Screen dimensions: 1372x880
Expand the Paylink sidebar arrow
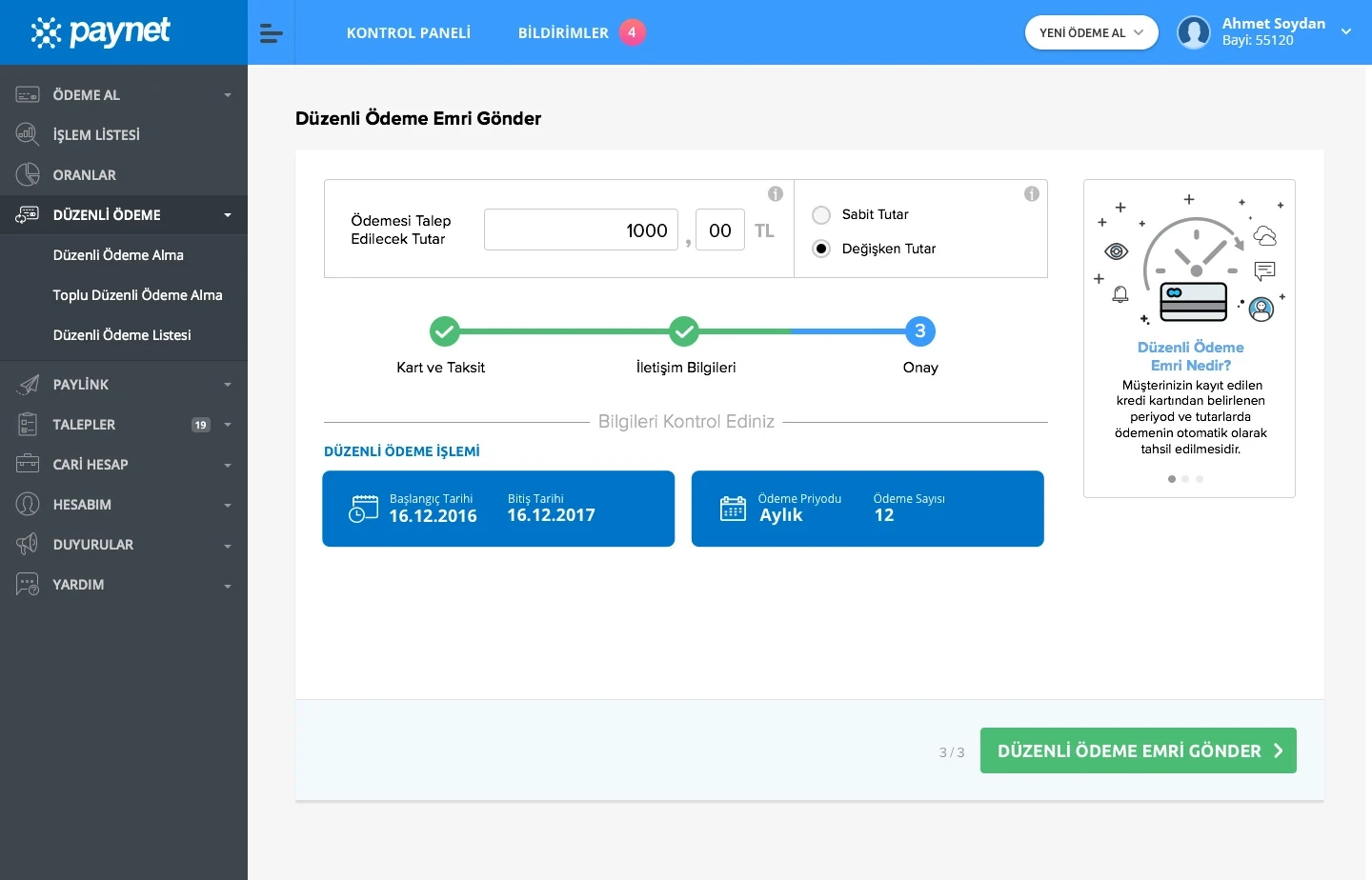coord(228,385)
